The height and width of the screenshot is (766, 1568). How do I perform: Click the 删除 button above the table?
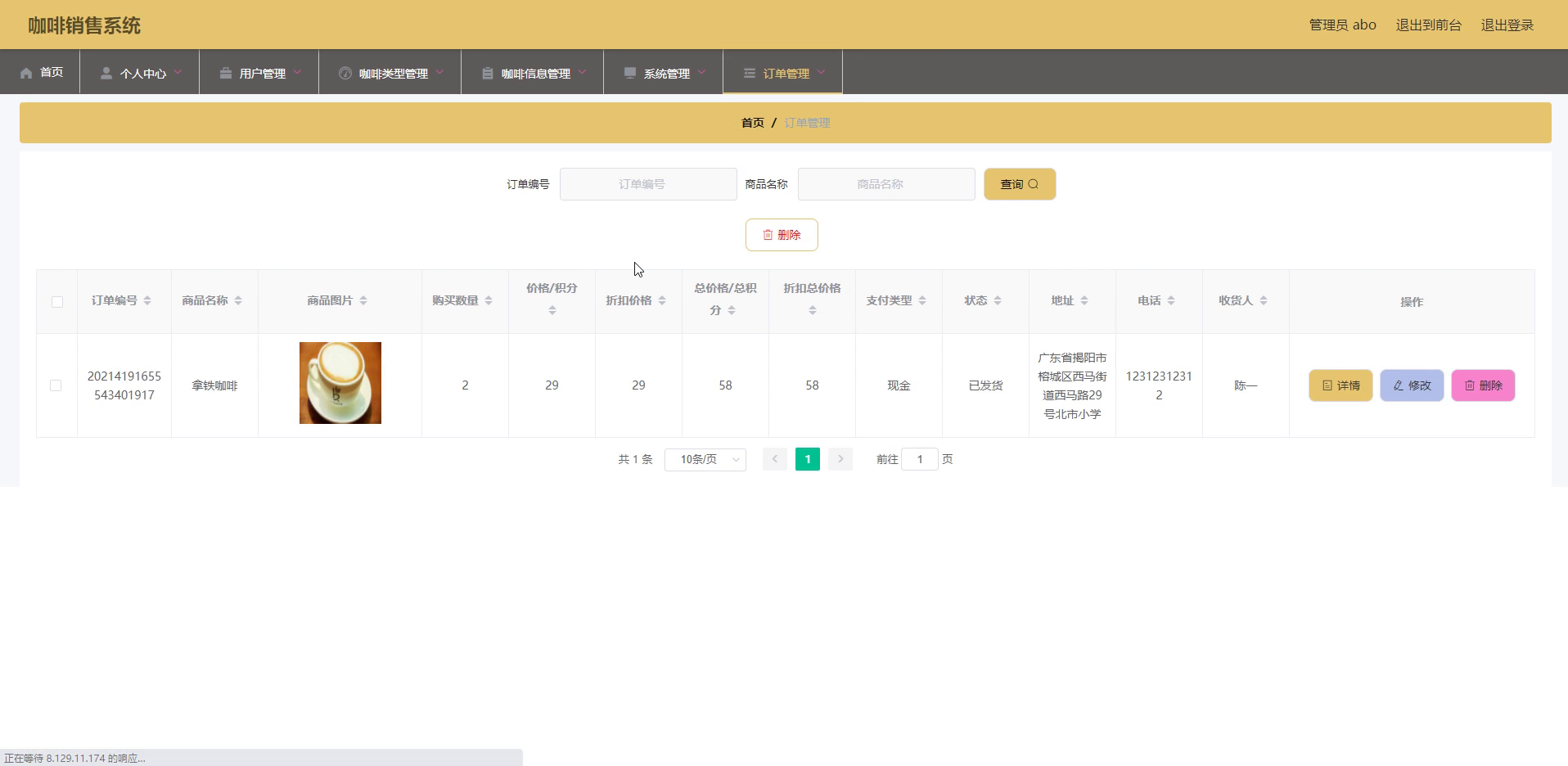782,235
